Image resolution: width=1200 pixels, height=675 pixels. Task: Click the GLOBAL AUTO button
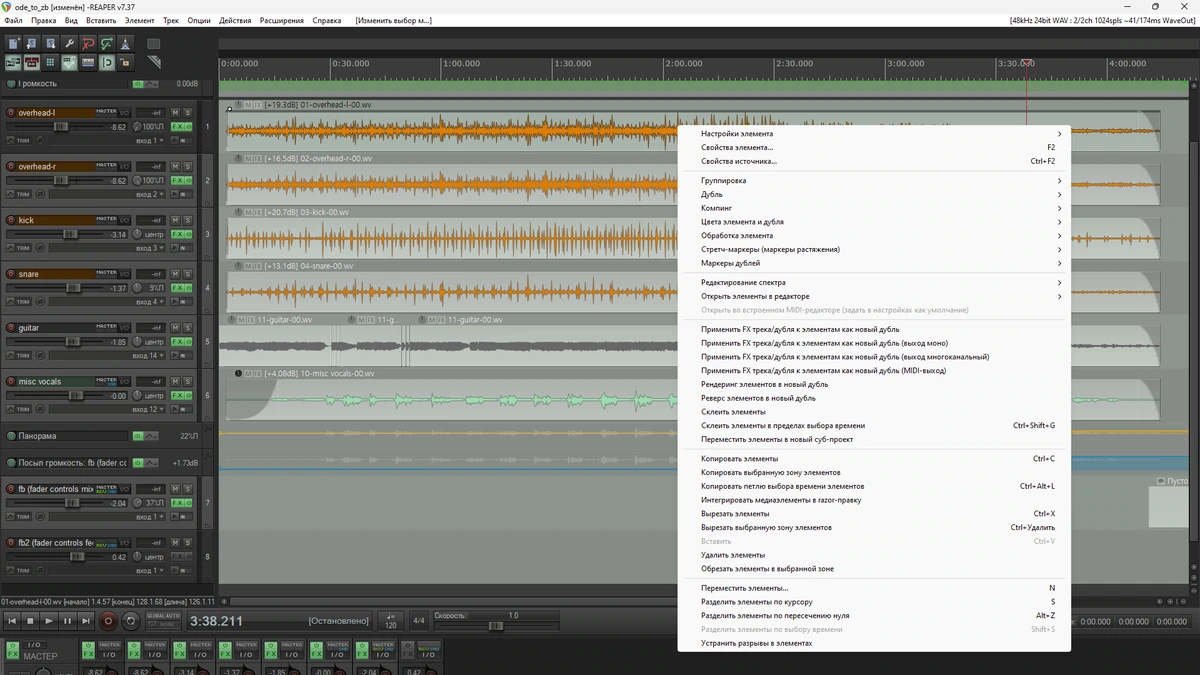coord(163,616)
